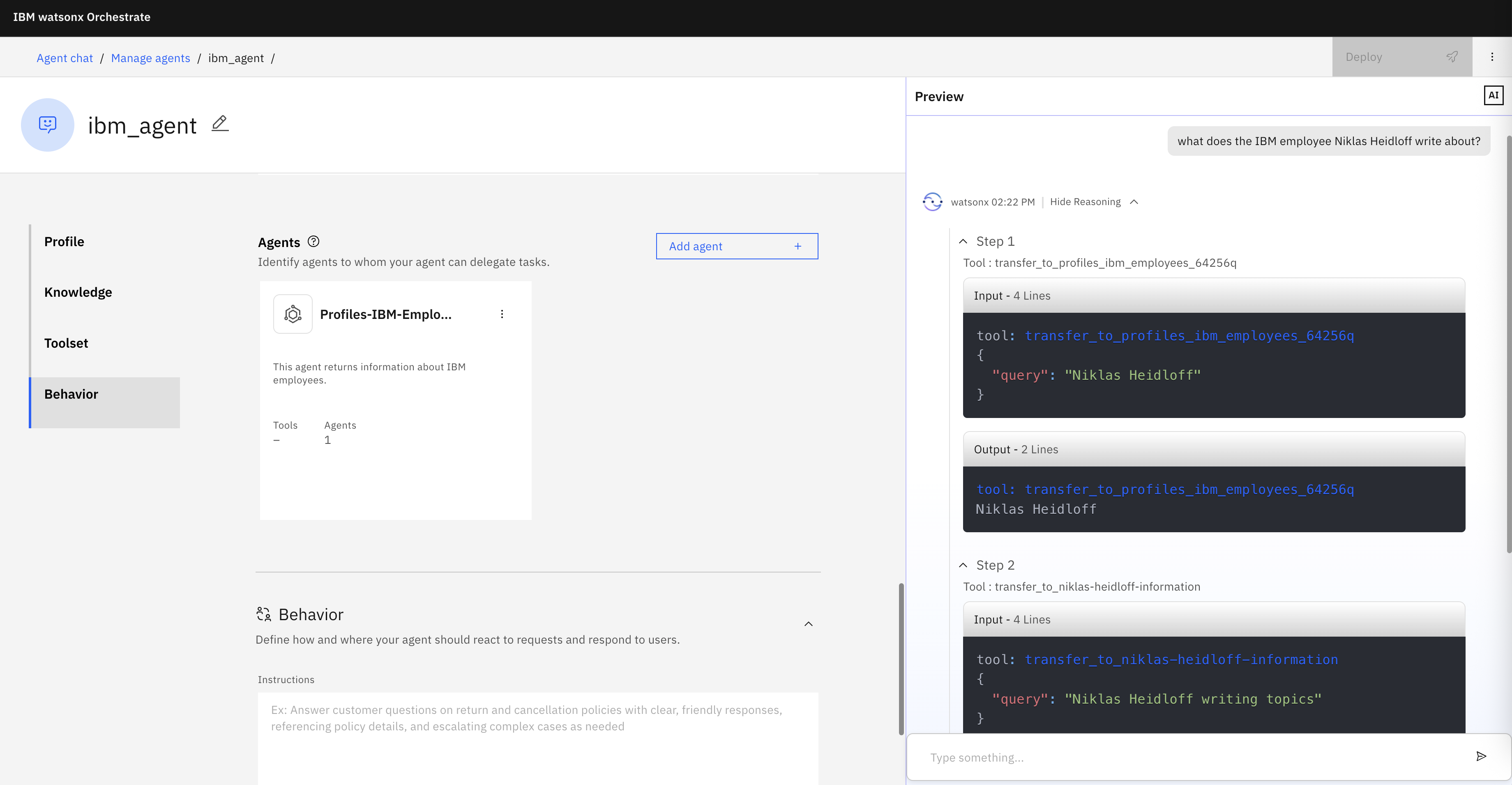This screenshot has width=1512, height=785.
Task: Click the user message about Niklas Heidloff
Action: click(1329, 141)
